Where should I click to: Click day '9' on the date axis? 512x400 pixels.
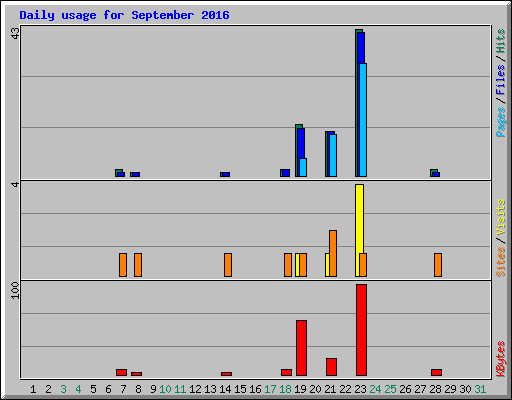coord(153,389)
